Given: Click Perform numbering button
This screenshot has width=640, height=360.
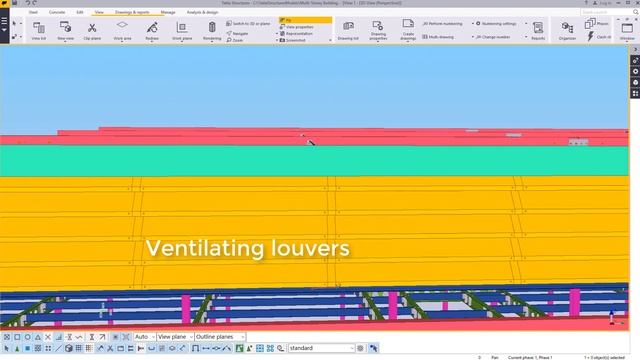Looking at the screenshot, I should pos(442,24).
